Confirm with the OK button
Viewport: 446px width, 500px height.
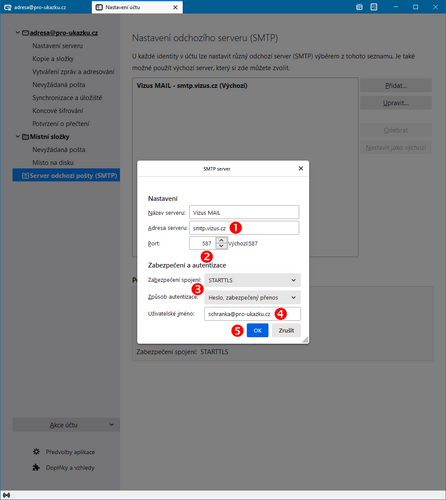(257, 330)
